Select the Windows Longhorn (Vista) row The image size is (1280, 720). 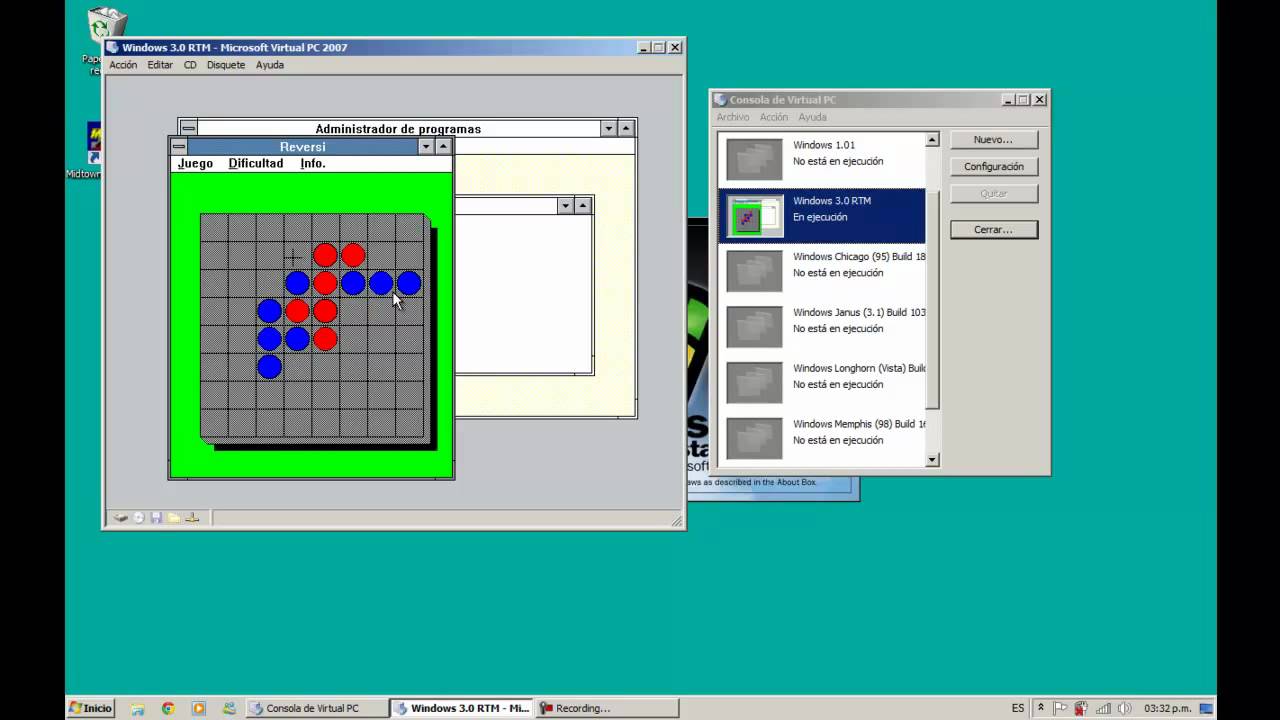coord(822,384)
